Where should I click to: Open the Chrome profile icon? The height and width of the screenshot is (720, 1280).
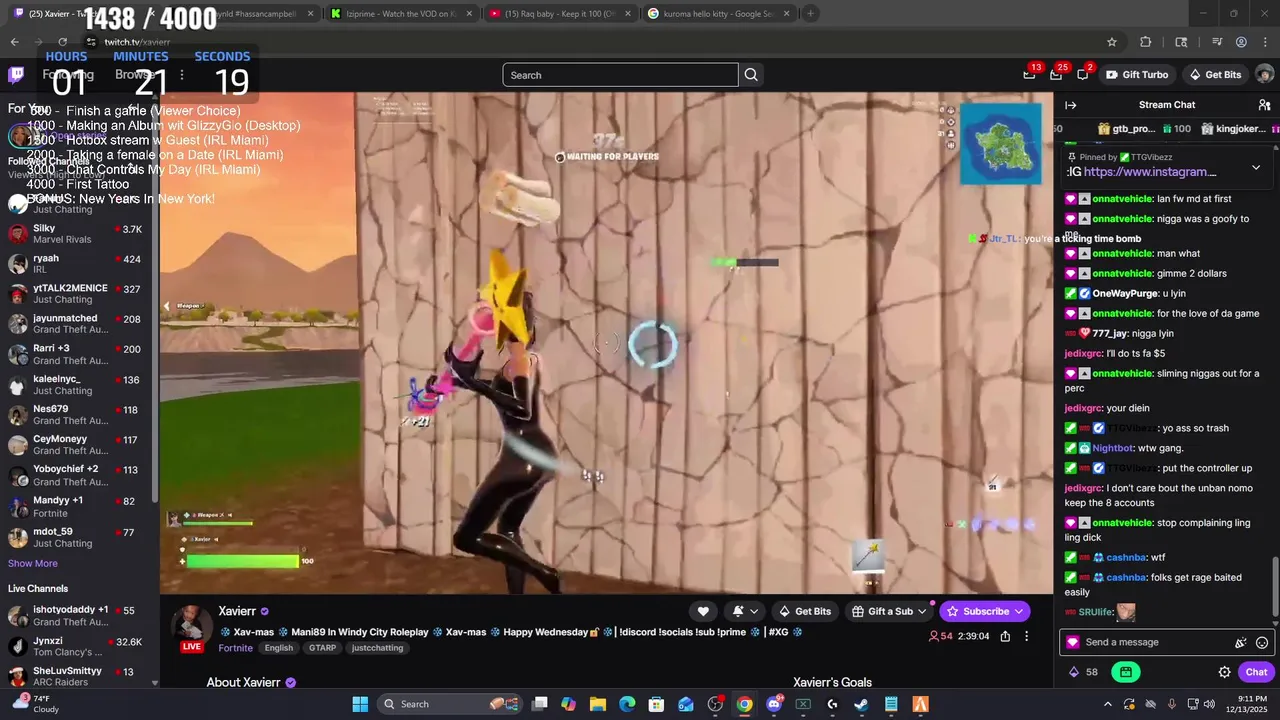tap(1241, 42)
